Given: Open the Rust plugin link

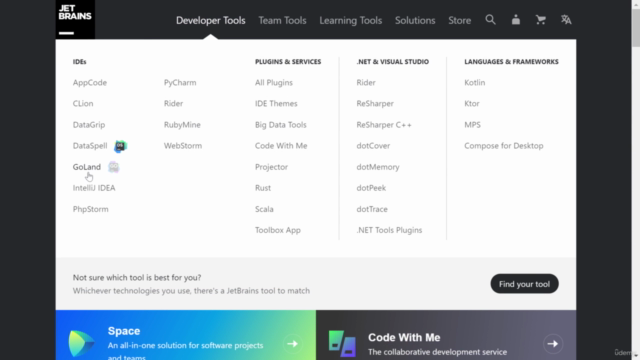Looking at the screenshot, I should pos(263,188).
